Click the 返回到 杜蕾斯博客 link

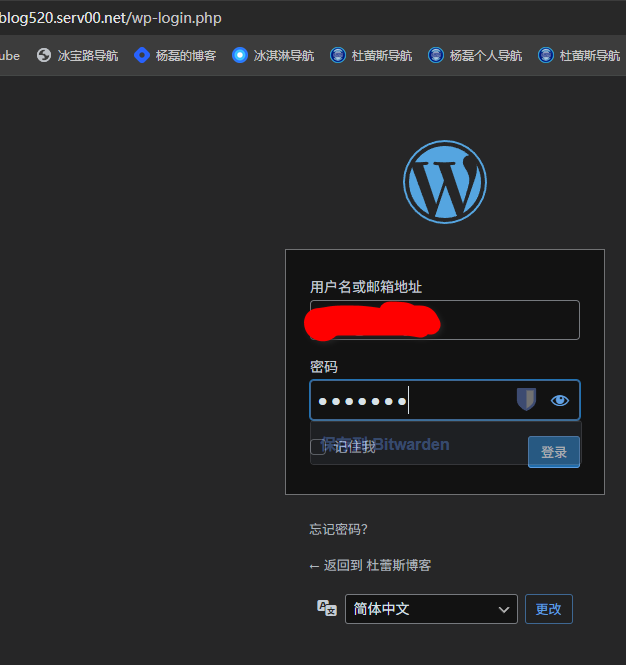[371, 565]
